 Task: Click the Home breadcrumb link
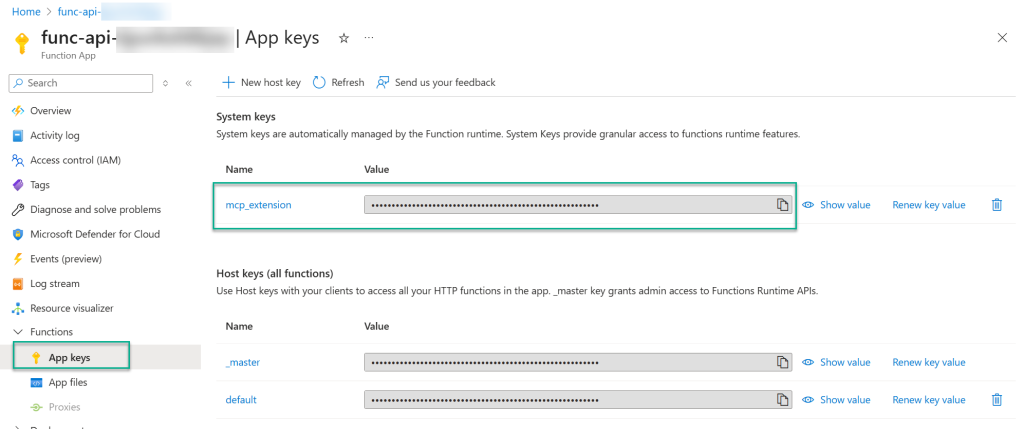pos(25,10)
